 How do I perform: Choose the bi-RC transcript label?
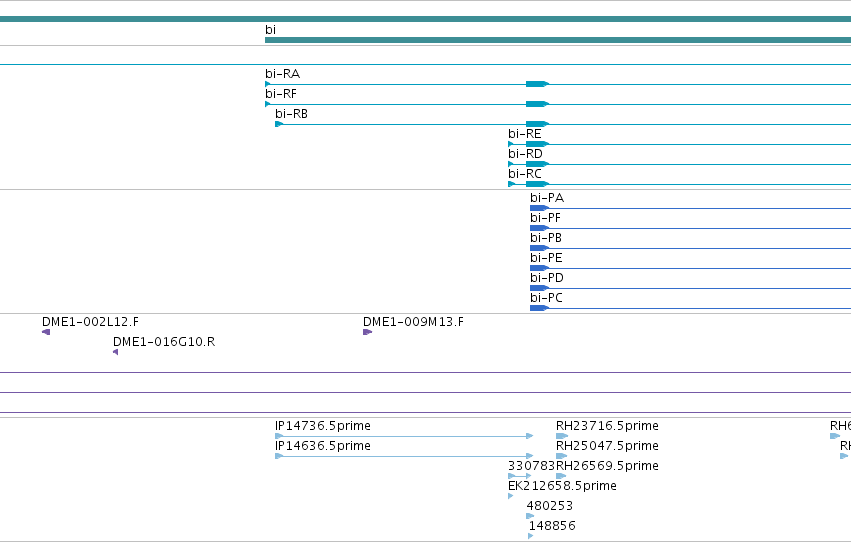coord(524,174)
